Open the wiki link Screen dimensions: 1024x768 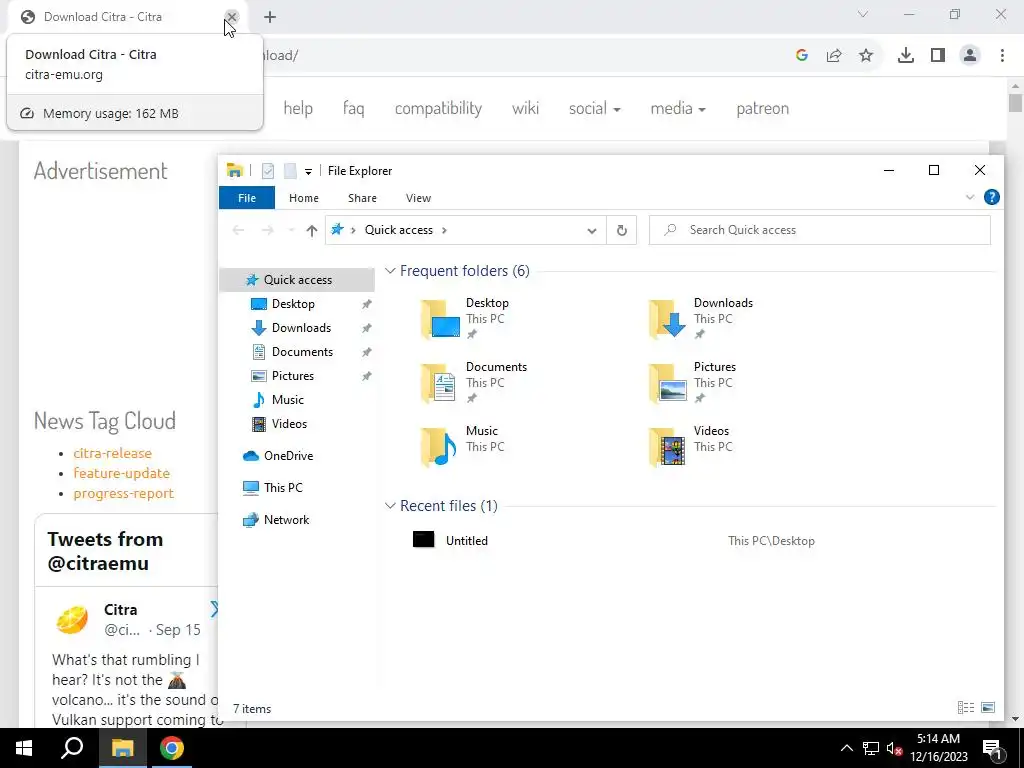tap(525, 108)
